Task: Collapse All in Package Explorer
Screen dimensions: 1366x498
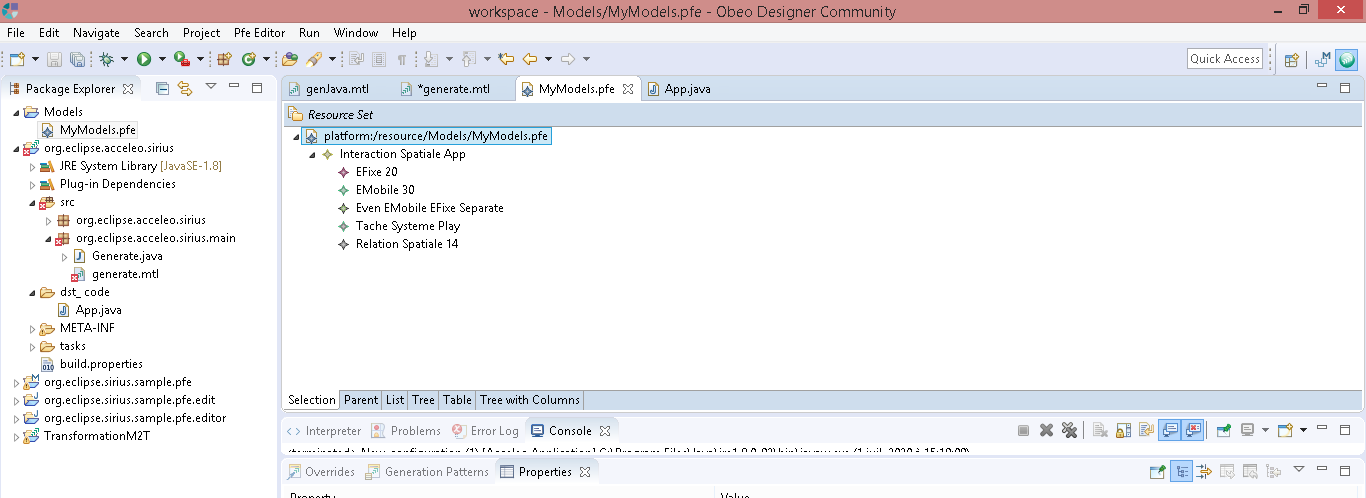Action: coord(163,88)
